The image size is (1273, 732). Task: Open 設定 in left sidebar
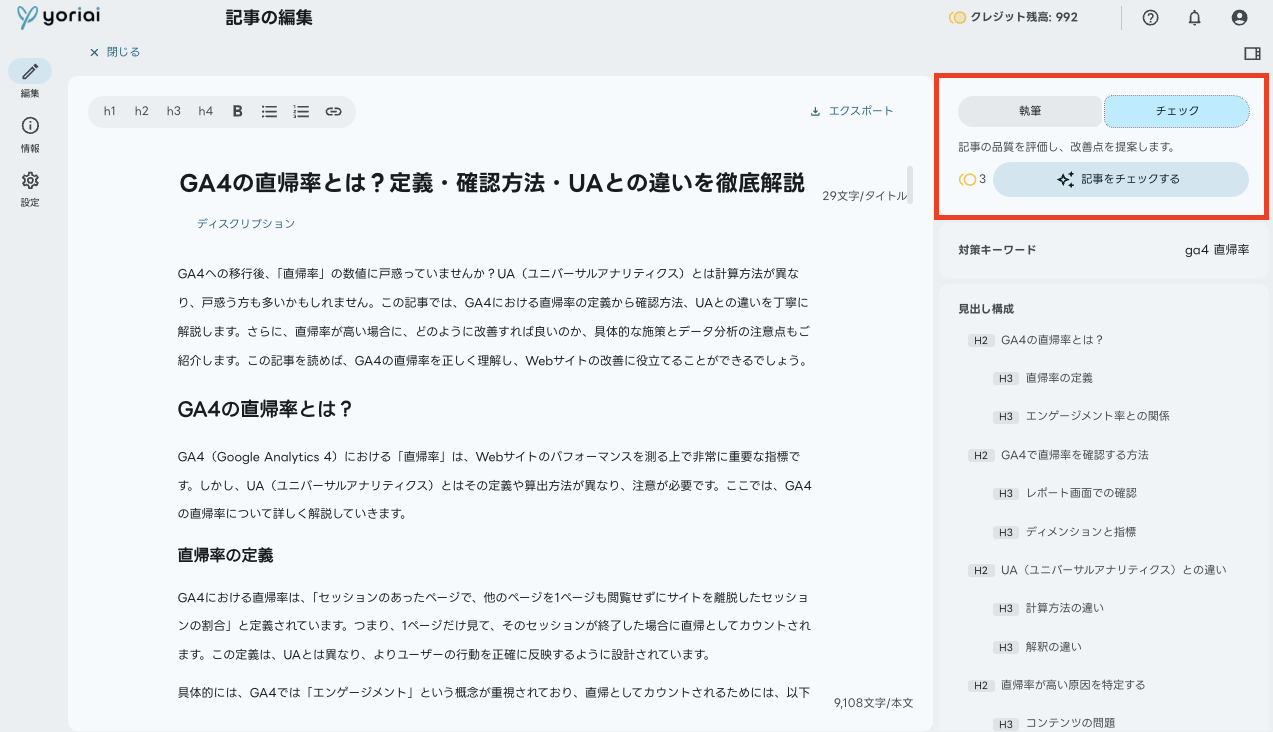click(30, 187)
